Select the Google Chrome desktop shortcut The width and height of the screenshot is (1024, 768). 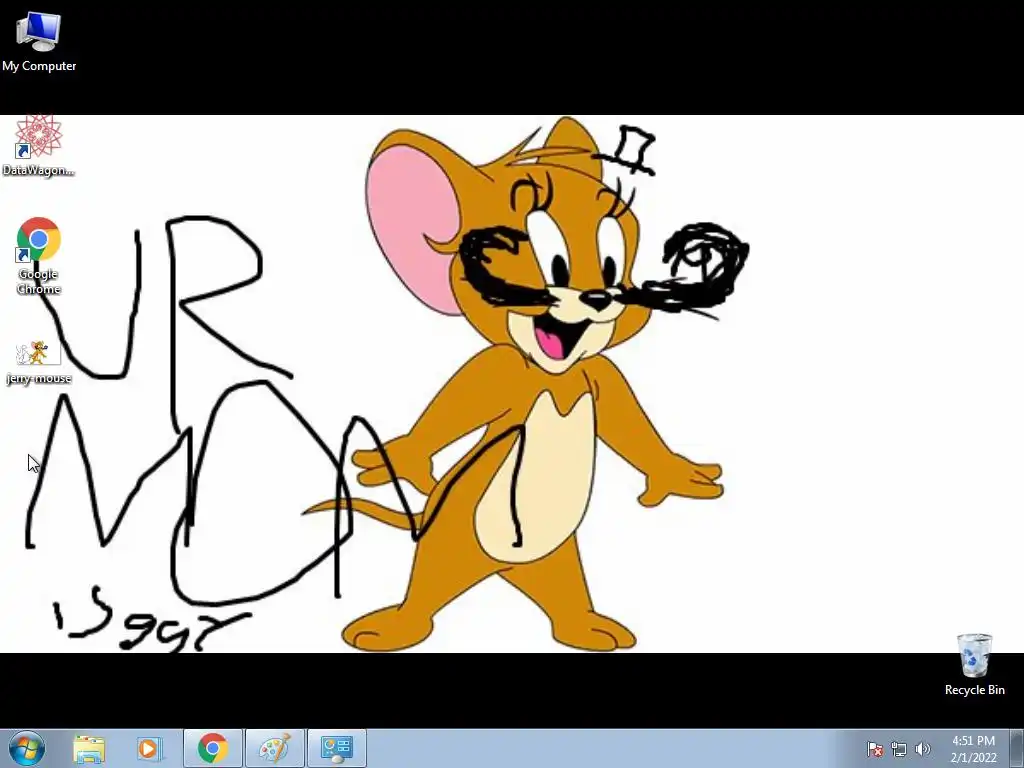[39, 256]
